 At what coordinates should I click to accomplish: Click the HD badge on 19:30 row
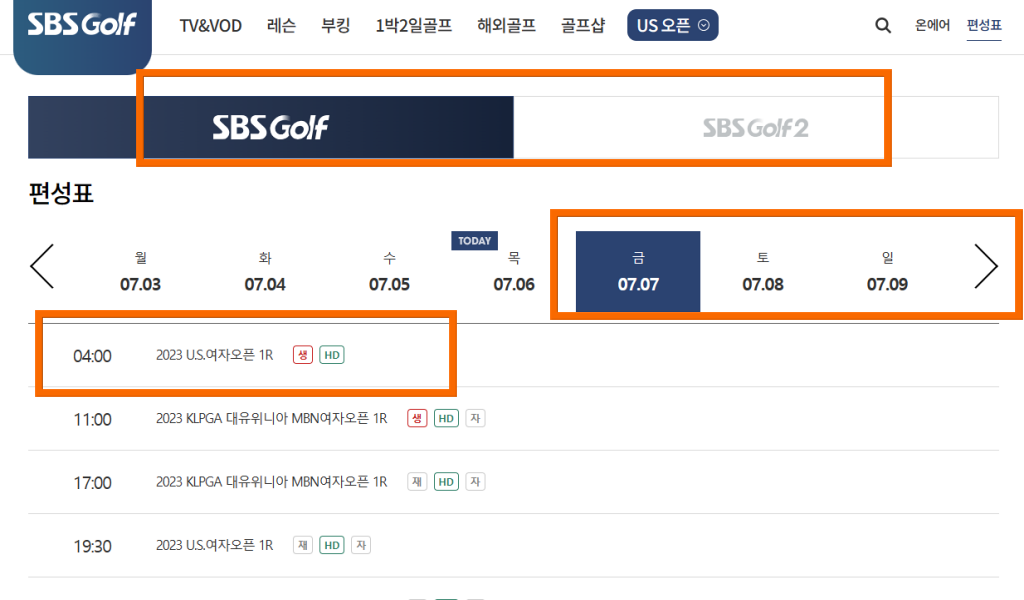pyautogui.click(x=332, y=545)
